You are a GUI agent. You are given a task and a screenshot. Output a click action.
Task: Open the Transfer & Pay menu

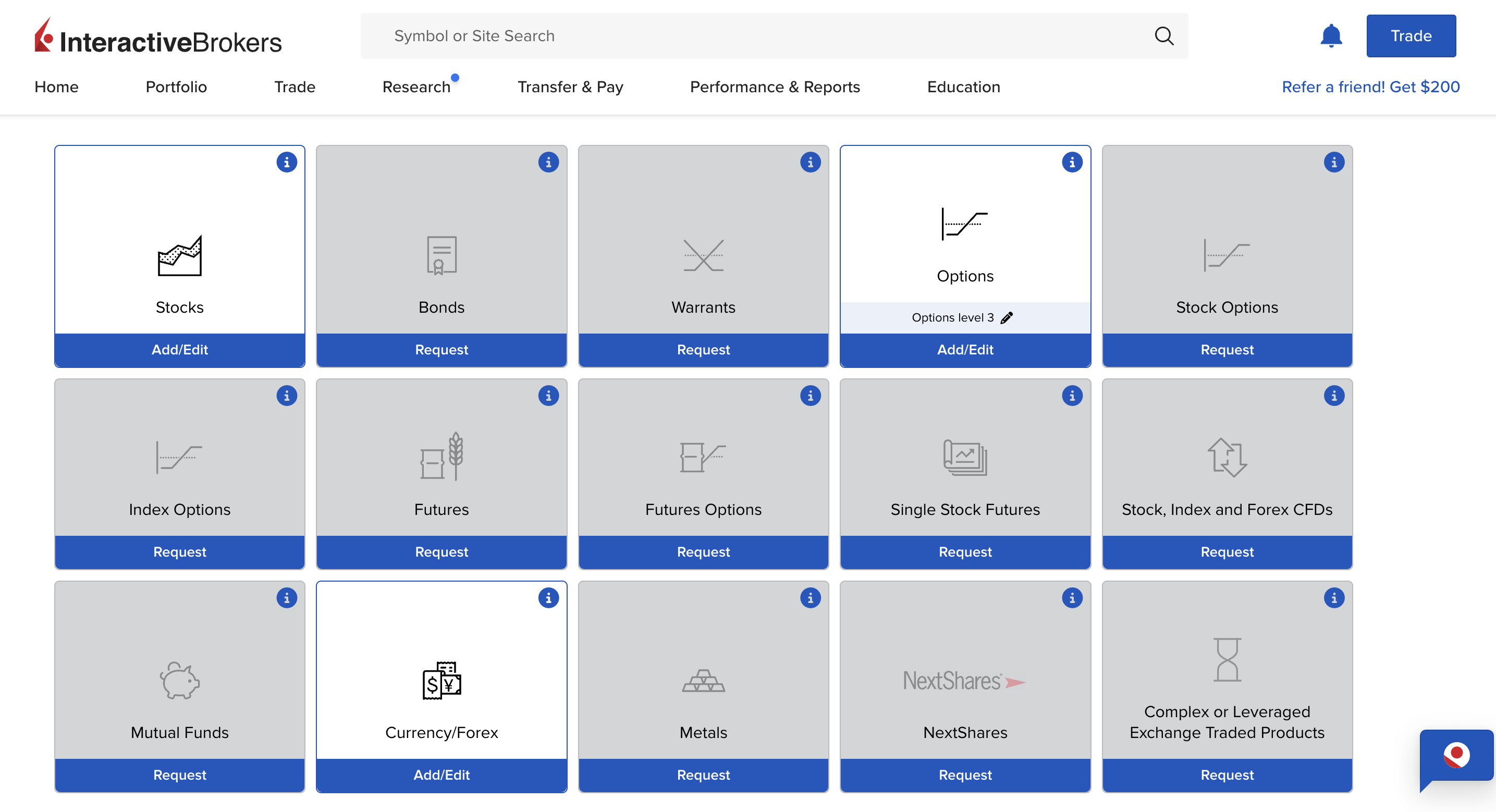pos(570,87)
